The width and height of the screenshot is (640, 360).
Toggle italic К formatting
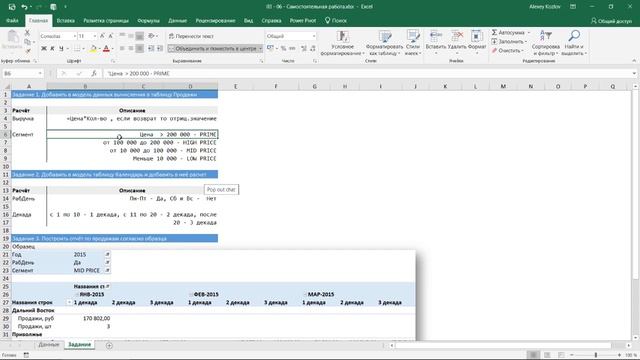[x=52, y=49]
